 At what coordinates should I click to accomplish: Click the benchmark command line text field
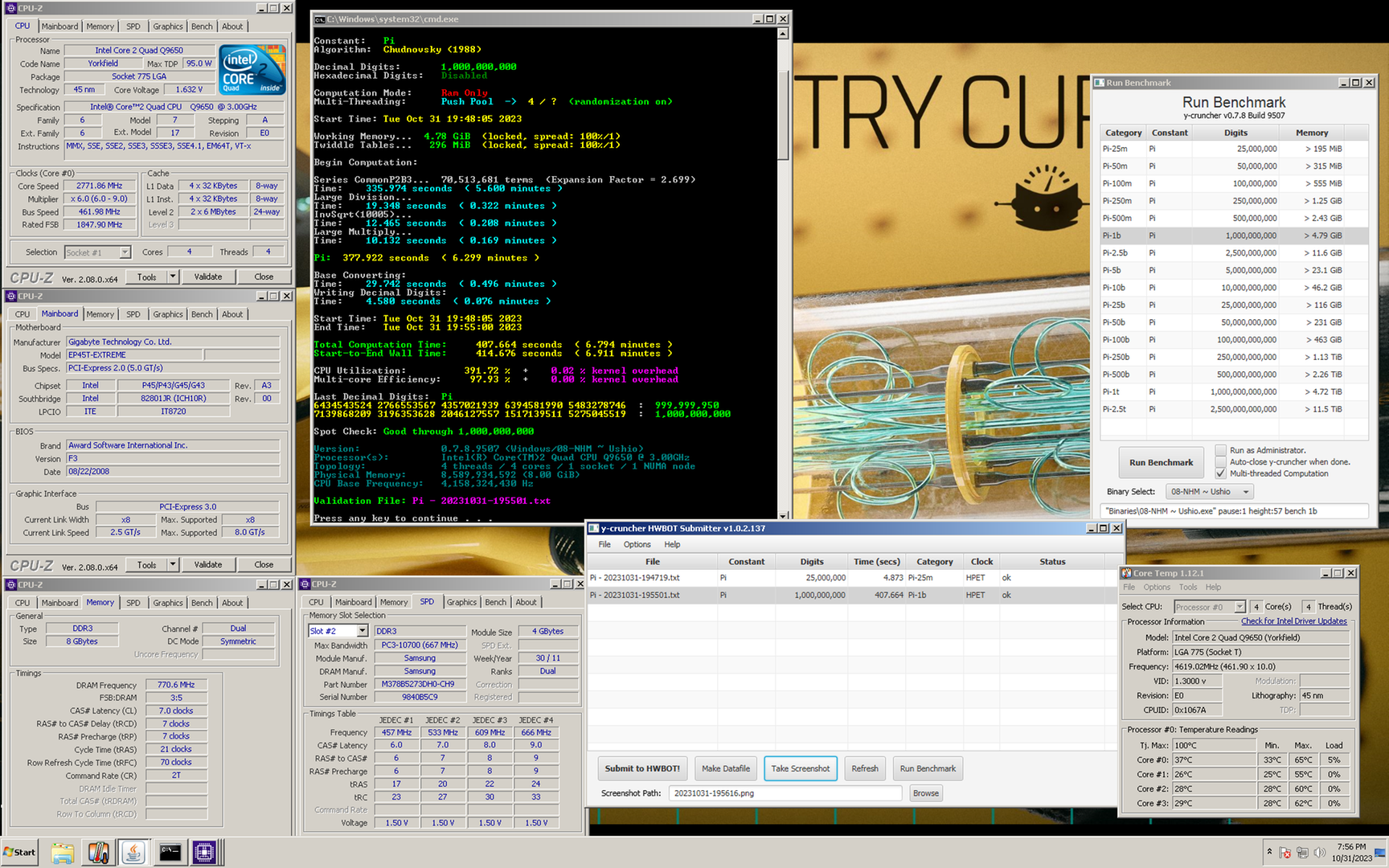1234,511
